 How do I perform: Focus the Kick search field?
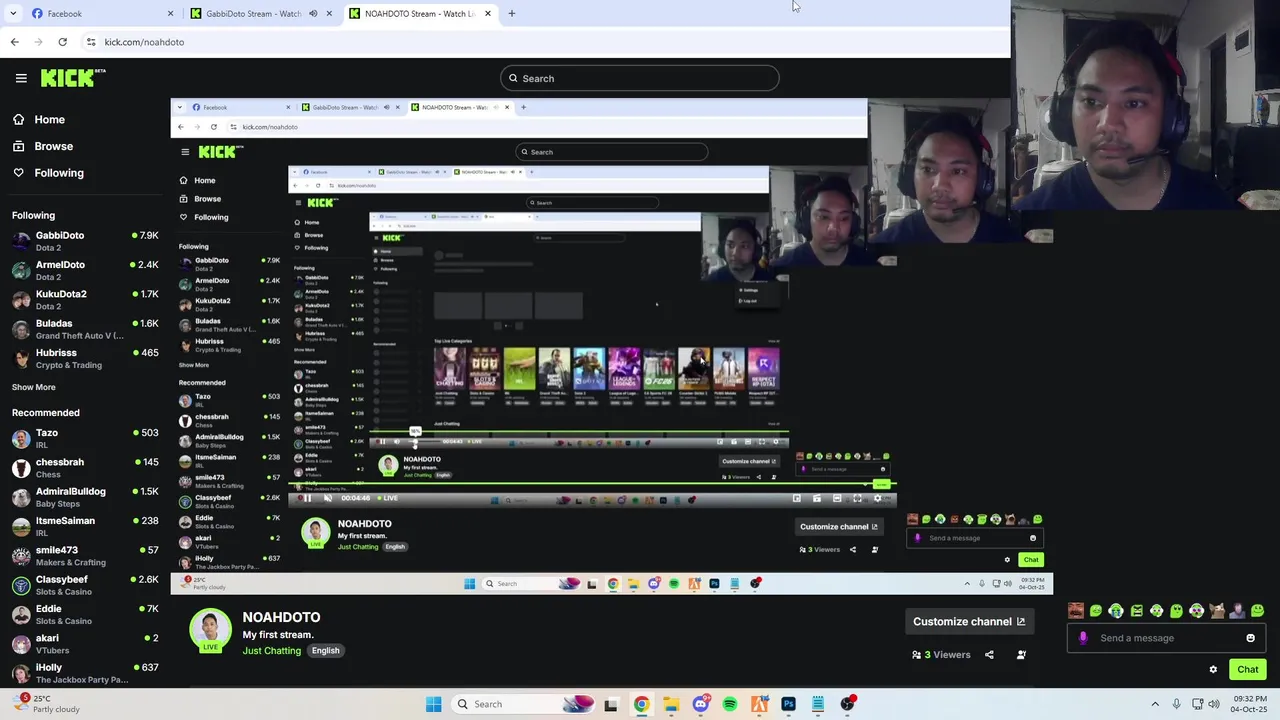coord(640,78)
